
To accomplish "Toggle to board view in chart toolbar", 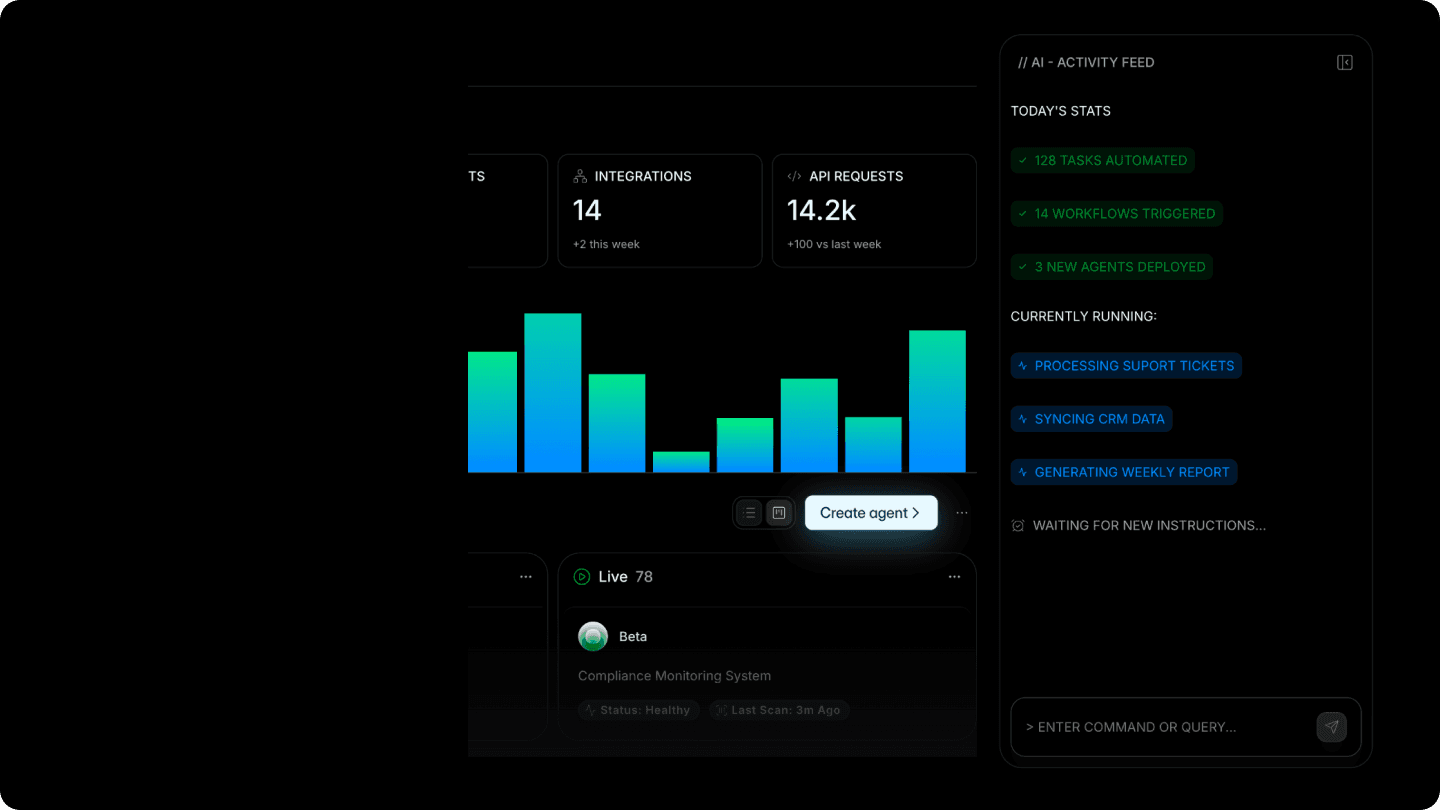I will [779, 512].
